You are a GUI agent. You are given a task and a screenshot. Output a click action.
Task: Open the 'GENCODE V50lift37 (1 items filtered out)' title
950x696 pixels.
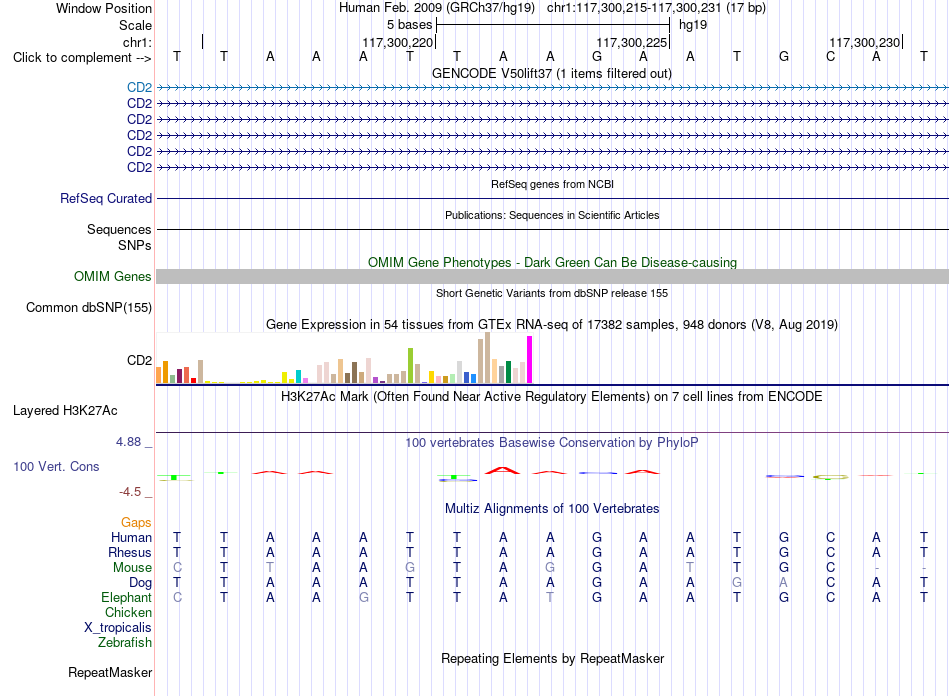(552, 73)
